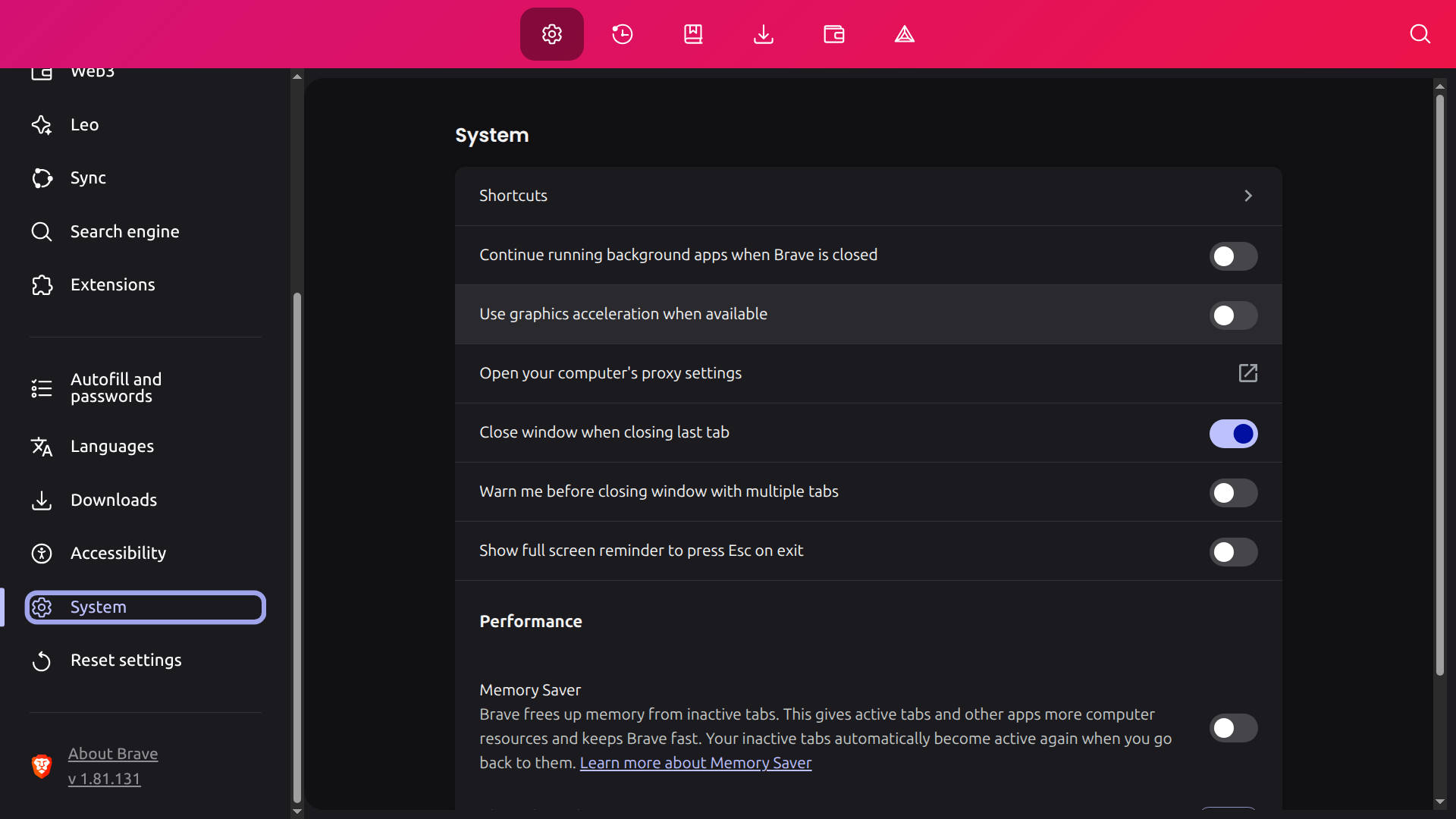Open the Downloads icon in top toolbar

764,34
